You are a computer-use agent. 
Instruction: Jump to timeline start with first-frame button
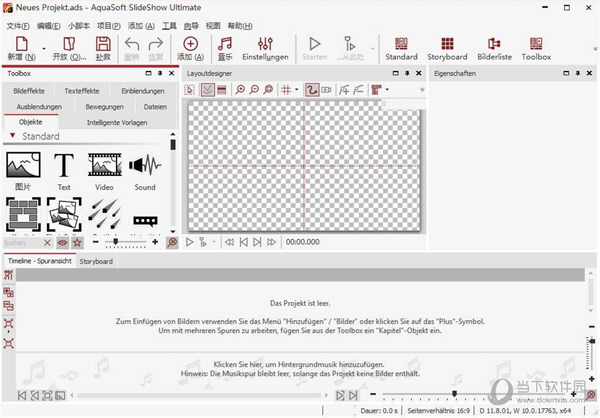tap(22, 395)
